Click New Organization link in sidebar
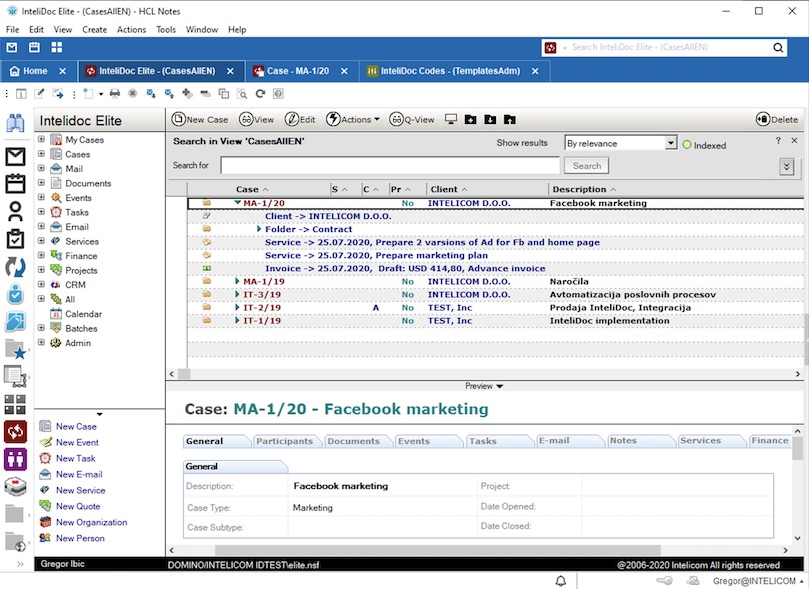Viewport: 809px width, 589px height. [91, 522]
